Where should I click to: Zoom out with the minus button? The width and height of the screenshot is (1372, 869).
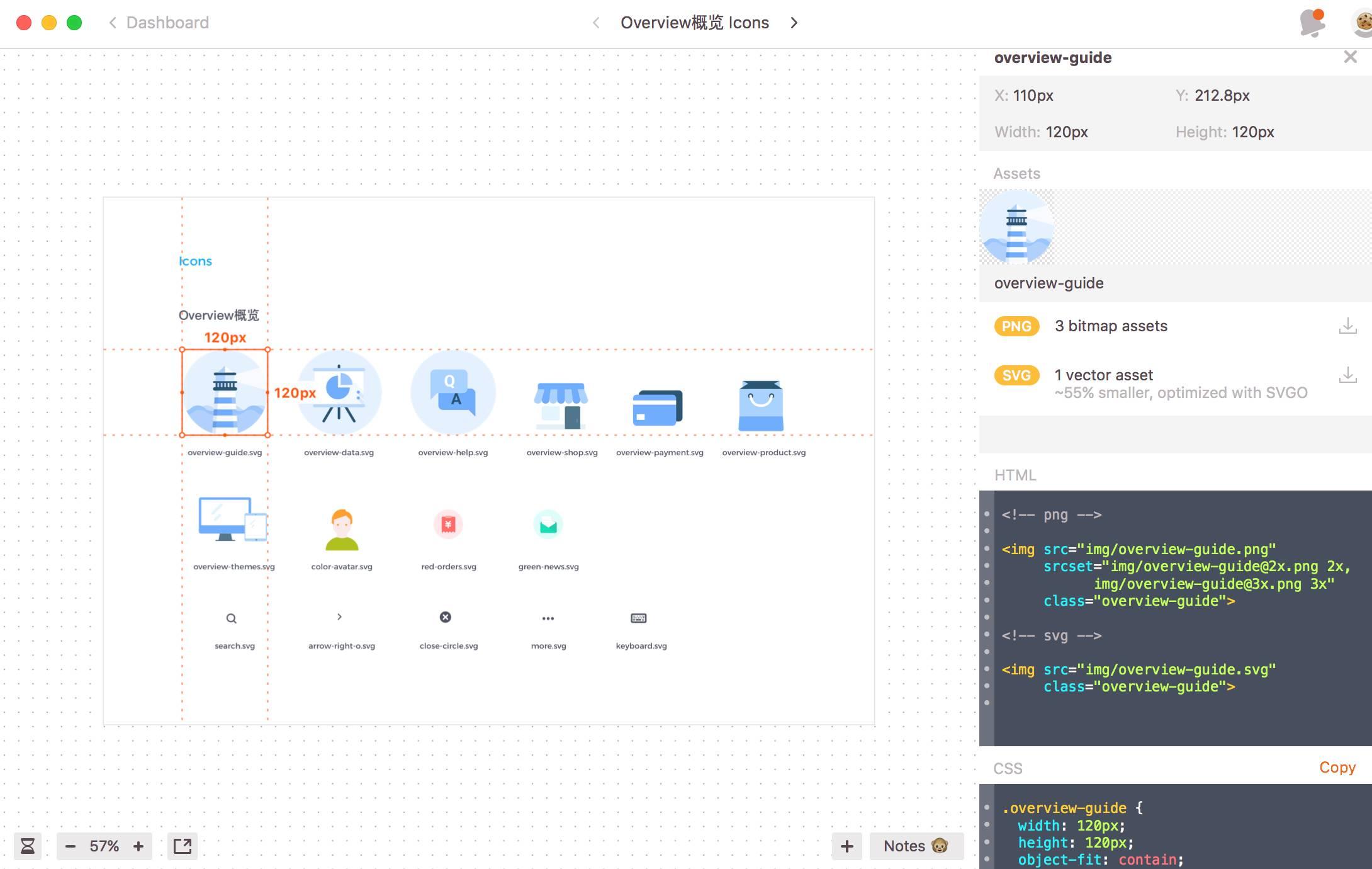click(x=70, y=846)
